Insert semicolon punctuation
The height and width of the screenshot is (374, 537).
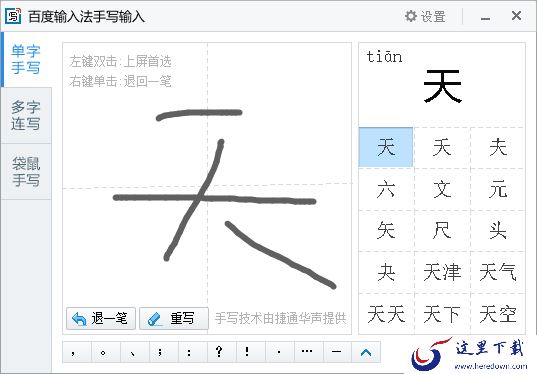(x=164, y=352)
